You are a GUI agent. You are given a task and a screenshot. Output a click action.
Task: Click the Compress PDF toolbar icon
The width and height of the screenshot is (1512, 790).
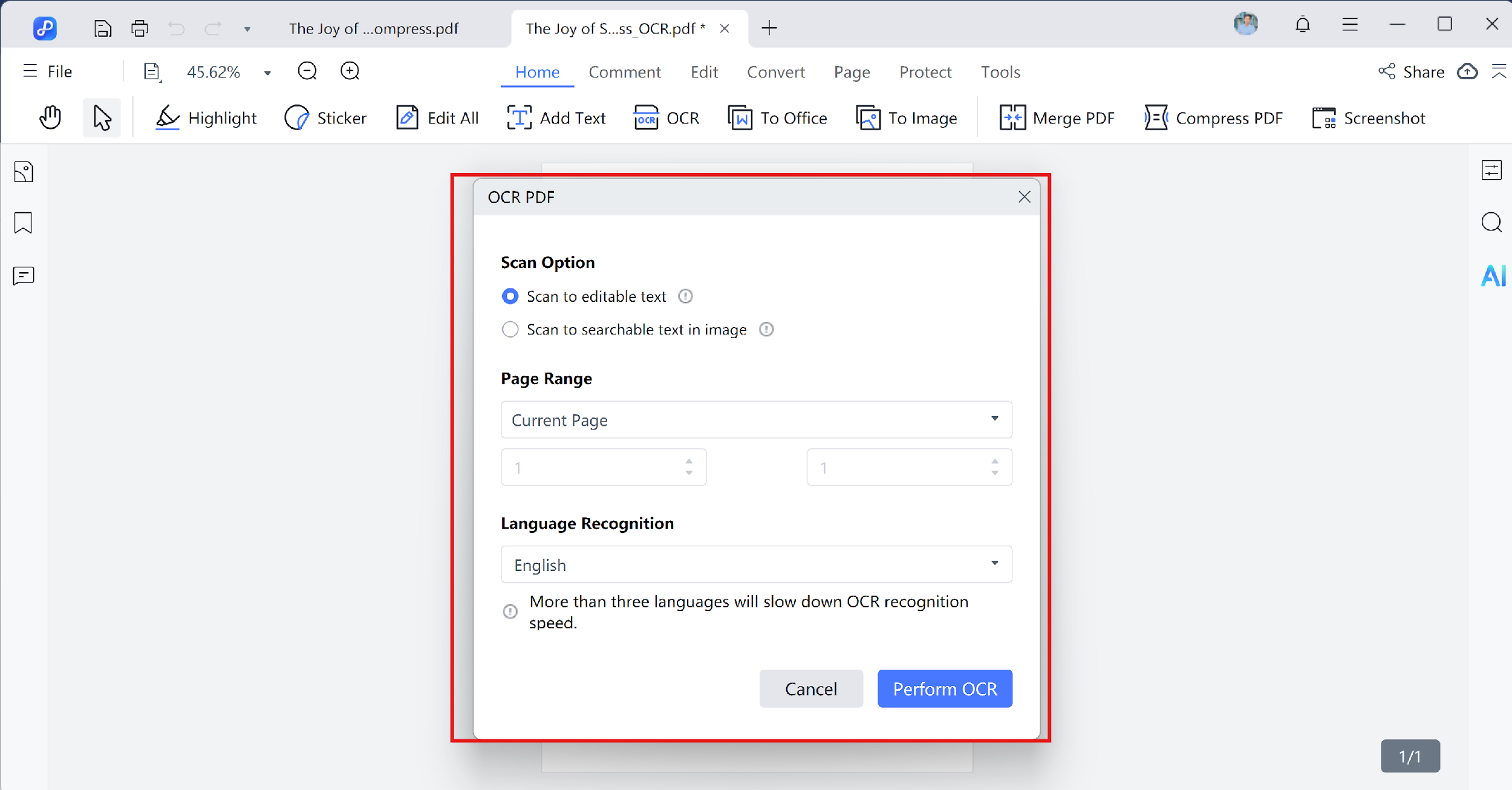[x=1156, y=117]
